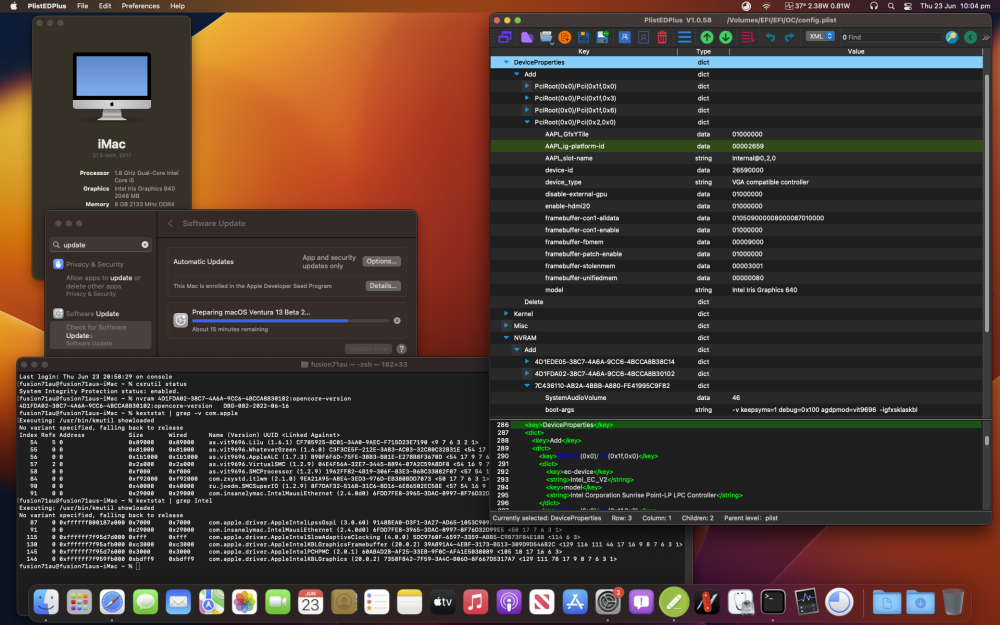Open the PlistEDPlus app menu
This screenshot has width=1000, height=625.
tap(47, 6)
